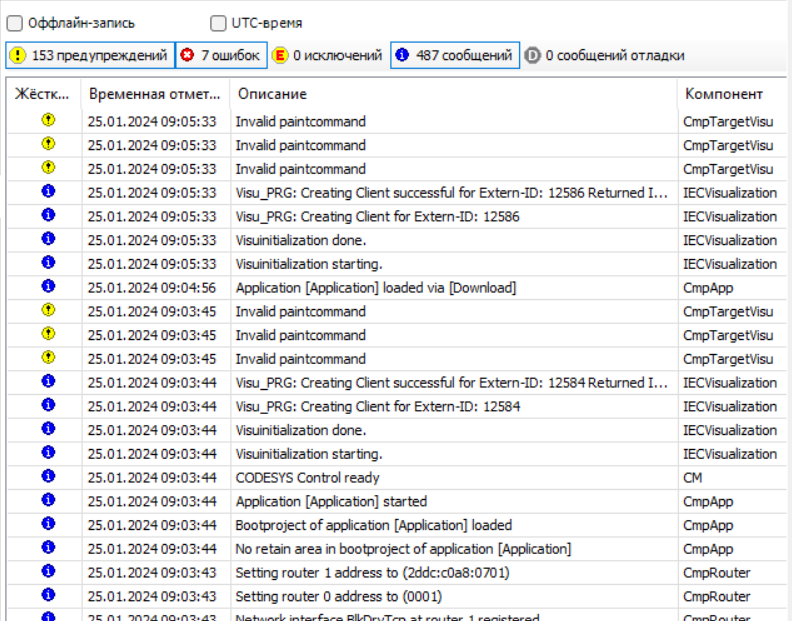The width and height of the screenshot is (792, 621).
Task: Click info icon of Setting router 1 address row
Action: tap(48, 572)
